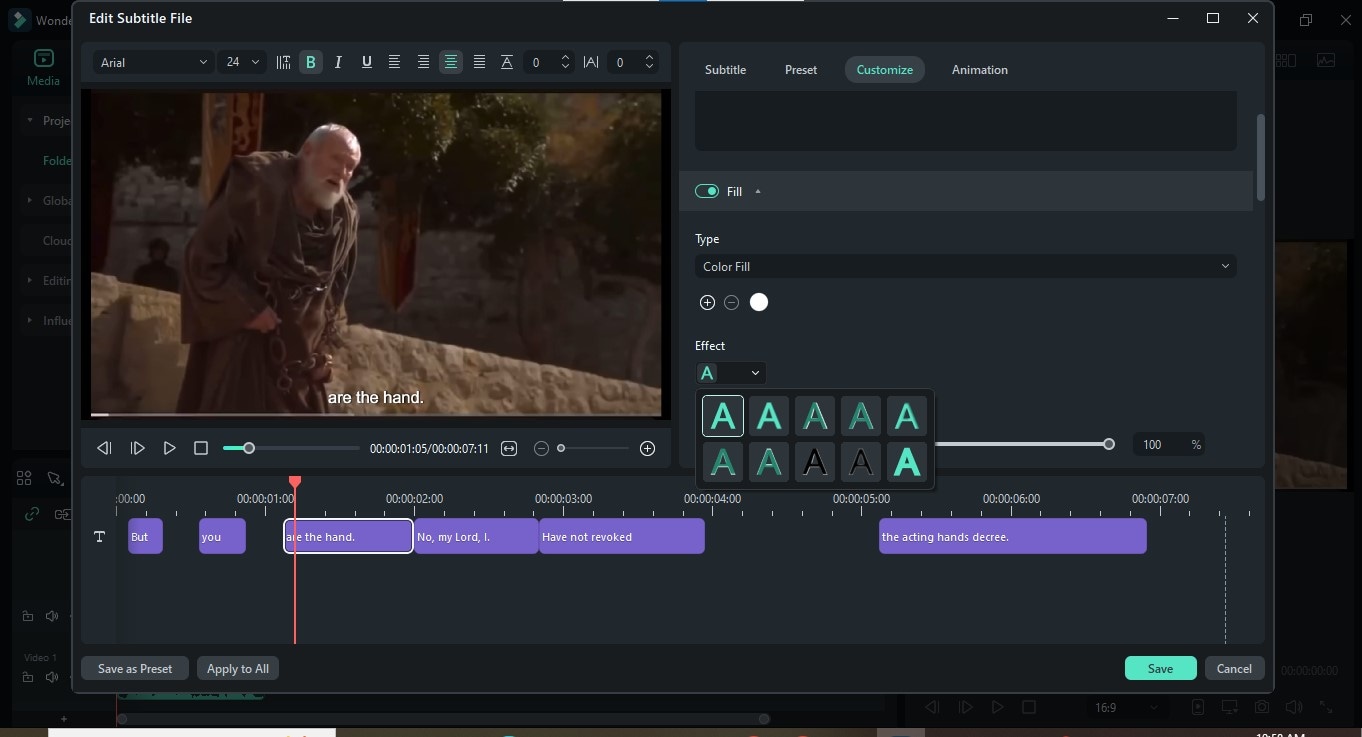Viewport: 1362px width, 737px height.
Task: Zoom out the subtitle timeline
Action: [x=542, y=449]
